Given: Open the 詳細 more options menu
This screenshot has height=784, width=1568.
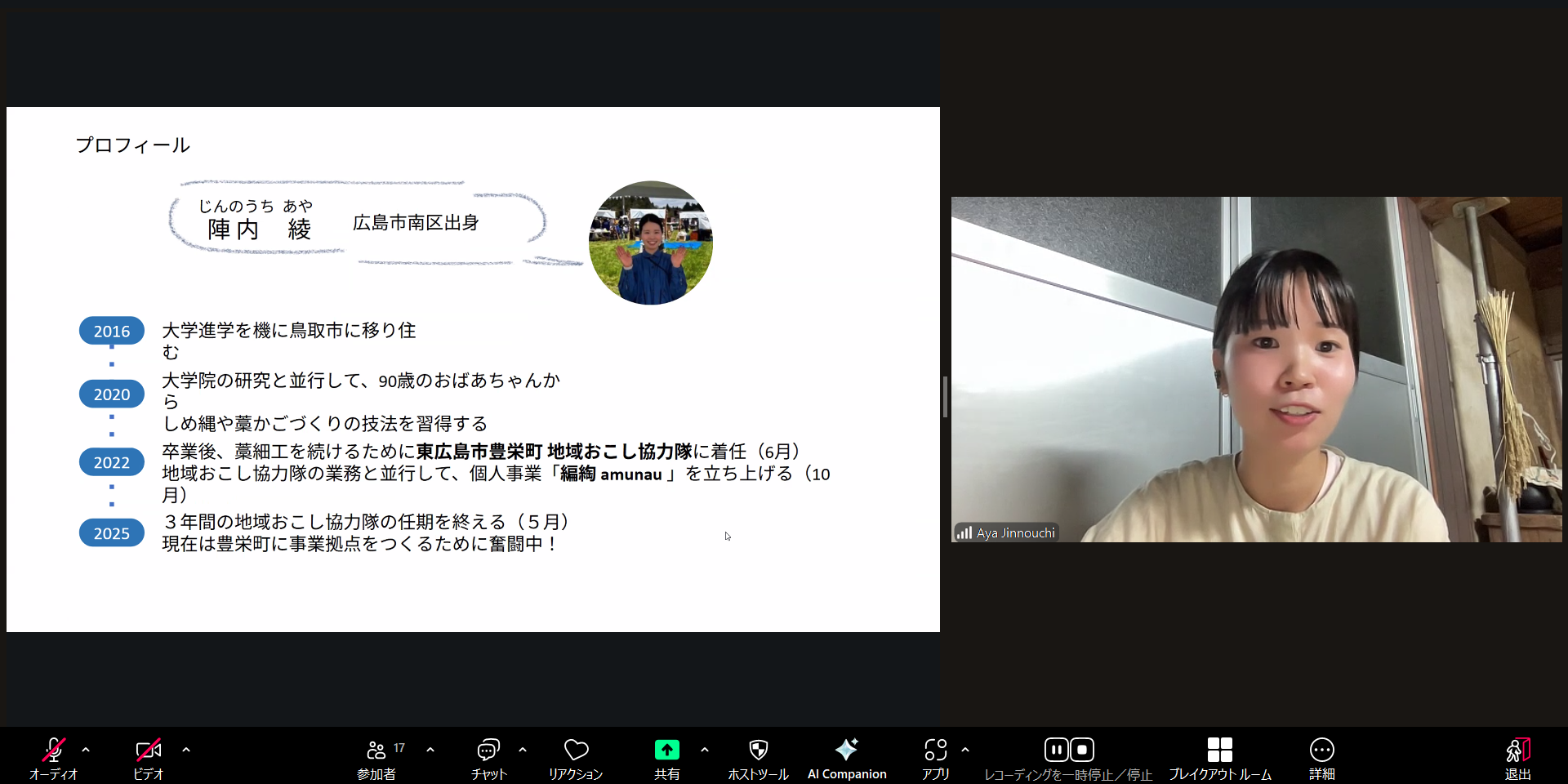Looking at the screenshot, I should 1321,757.
